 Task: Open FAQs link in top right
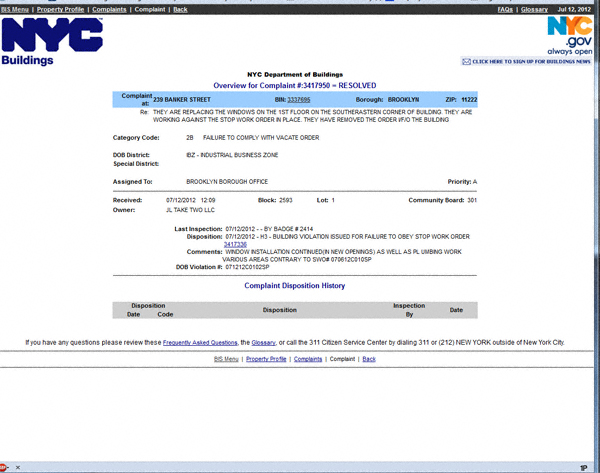[507, 9]
